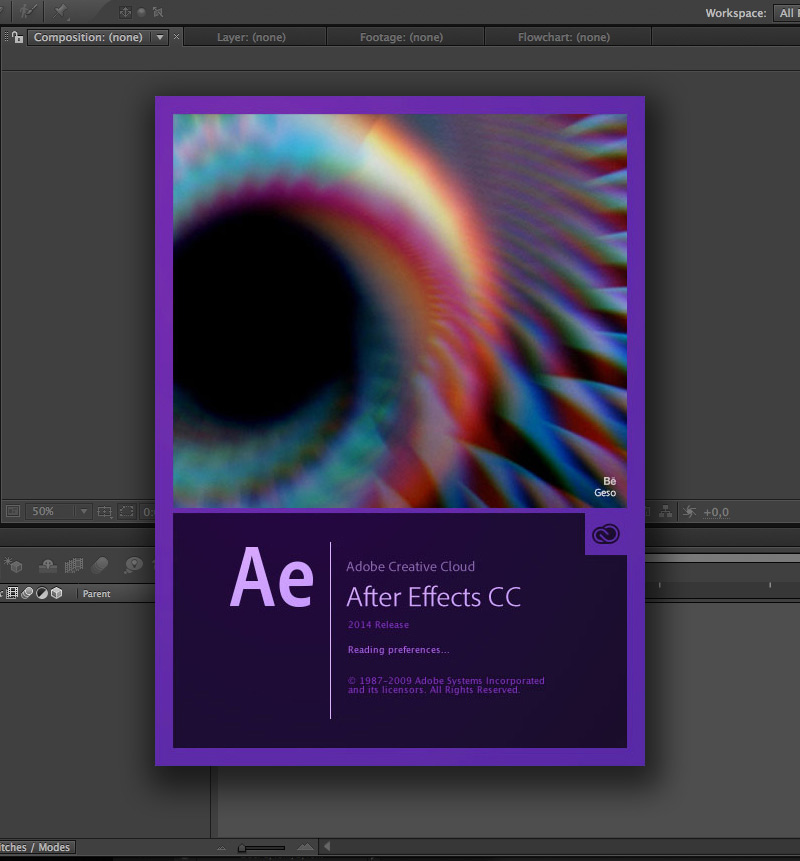Switch to the Layer: (none) tab
The image size is (800, 861).
click(251, 37)
